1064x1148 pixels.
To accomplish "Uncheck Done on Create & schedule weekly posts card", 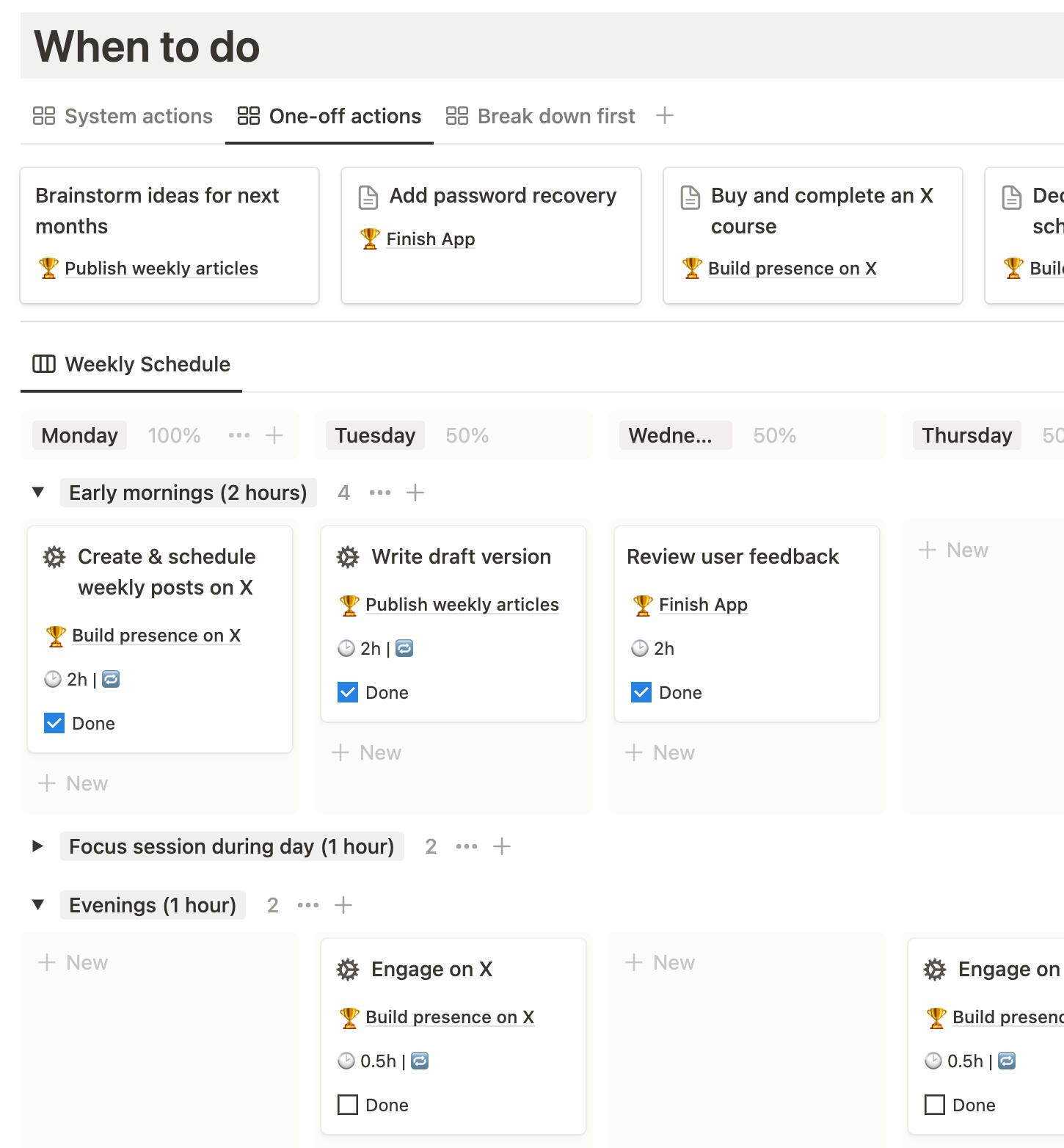I will click(54, 723).
